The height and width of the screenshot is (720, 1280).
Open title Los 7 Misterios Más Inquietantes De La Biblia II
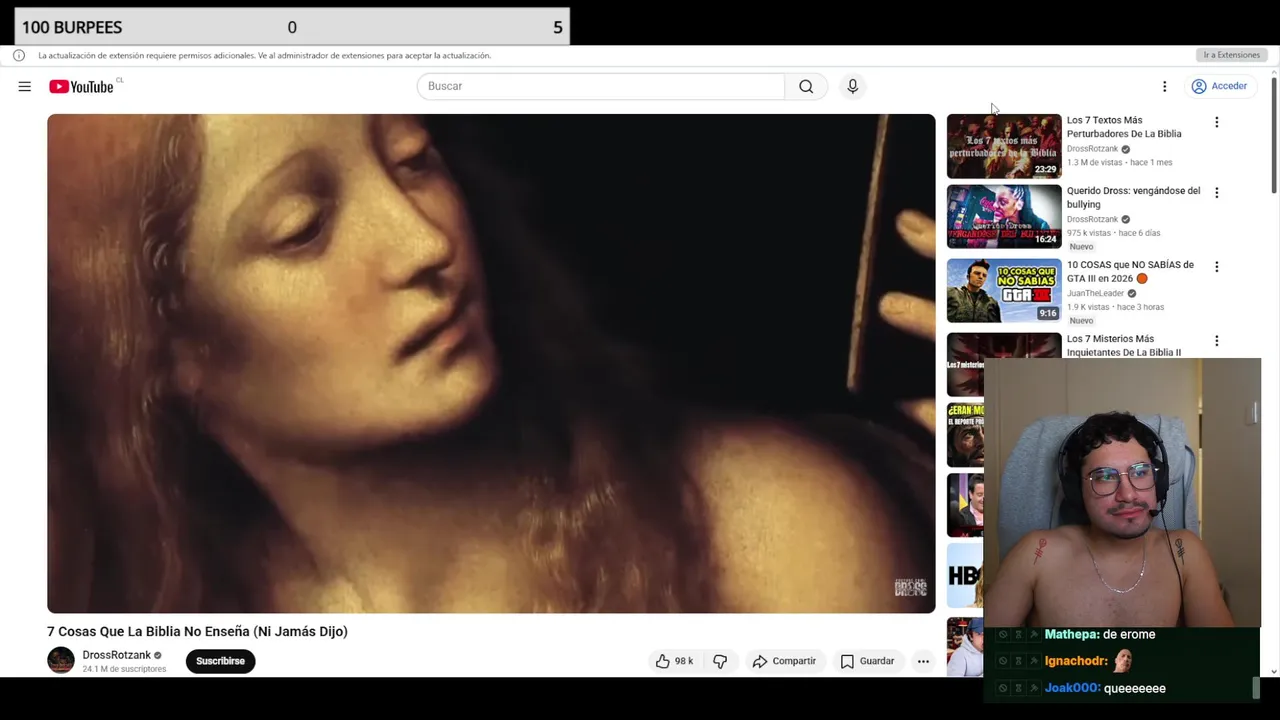point(1124,345)
